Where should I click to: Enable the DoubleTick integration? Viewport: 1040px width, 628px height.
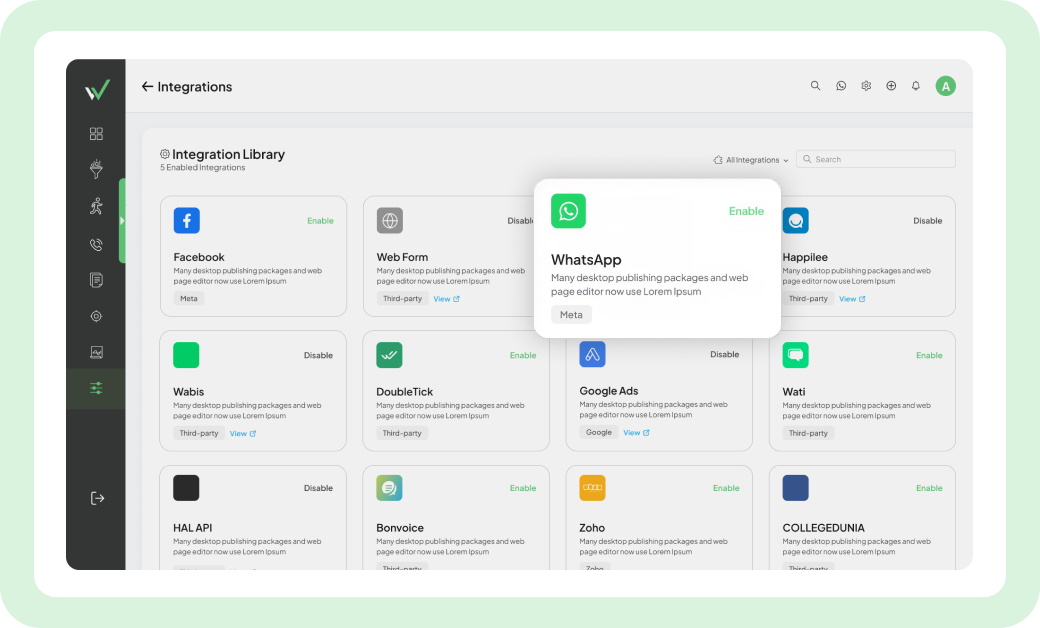pyautogui.click(x=523, y=355)
